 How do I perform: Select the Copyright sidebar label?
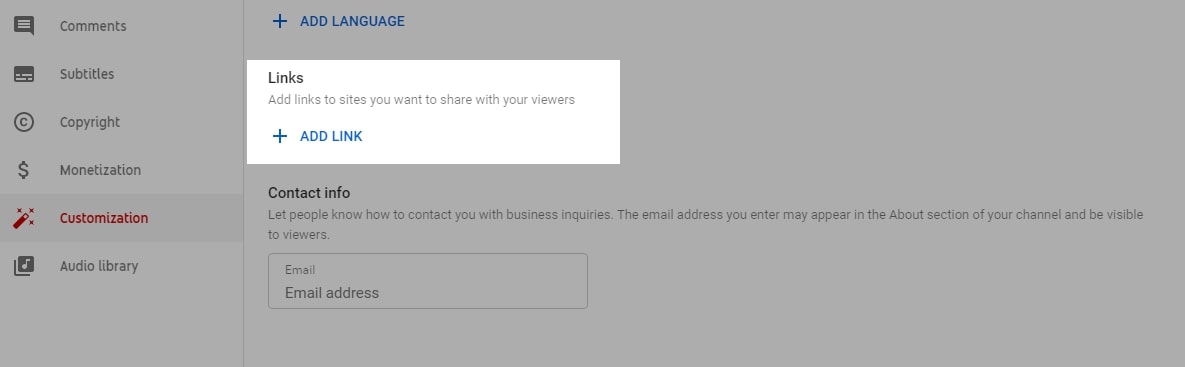[90, 122]
